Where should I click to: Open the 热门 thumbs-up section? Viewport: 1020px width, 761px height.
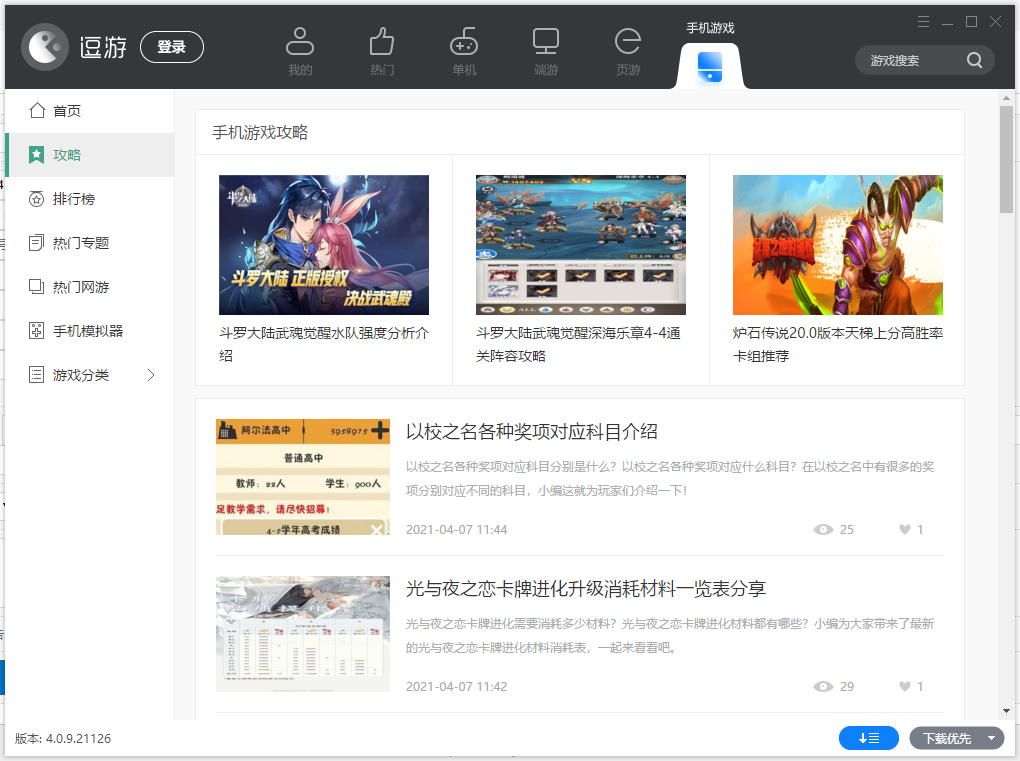382,51
